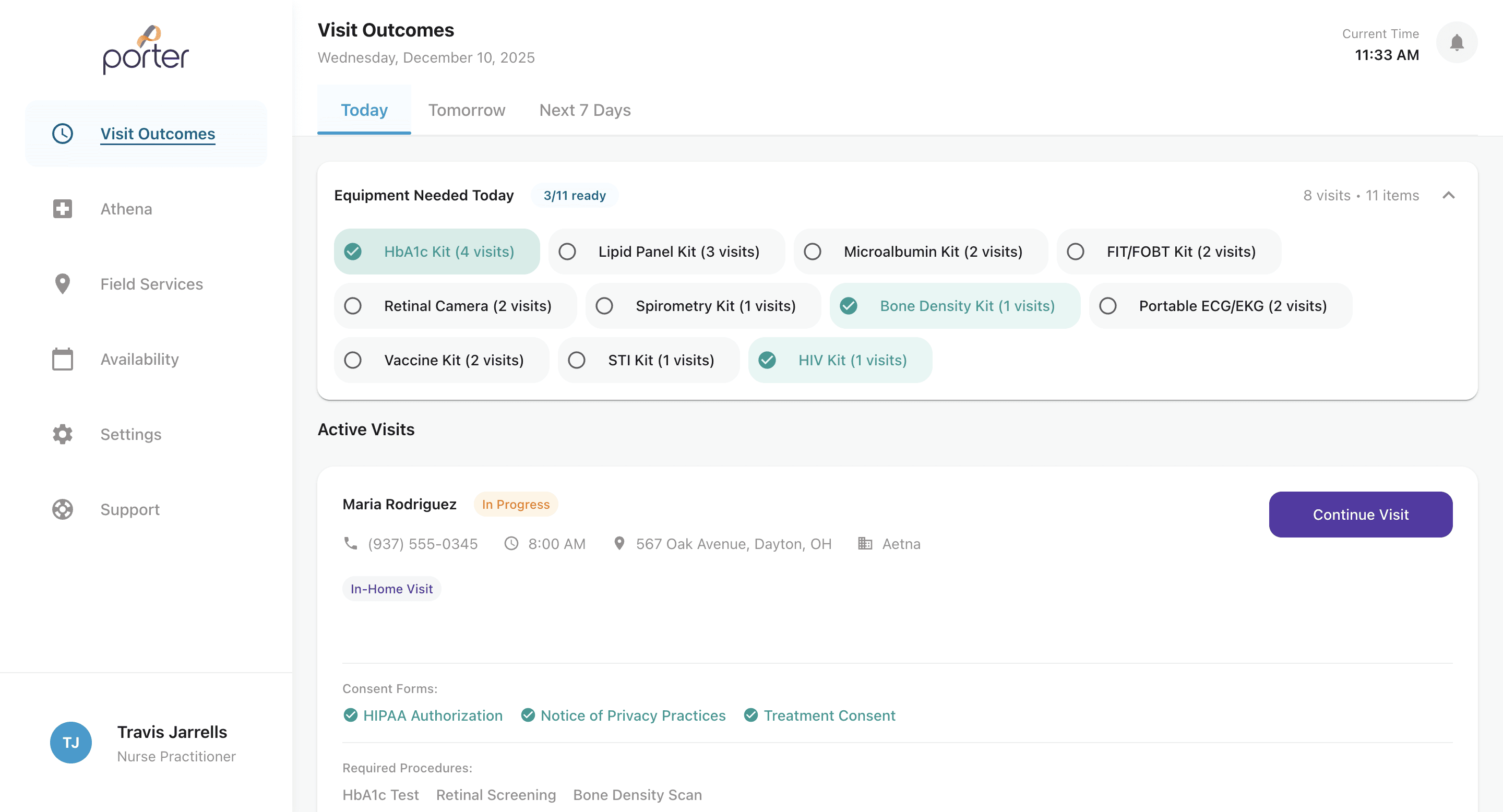Click the Availability calendar icon
Viewport: 1503px width, 812px height.
(63, 360)
